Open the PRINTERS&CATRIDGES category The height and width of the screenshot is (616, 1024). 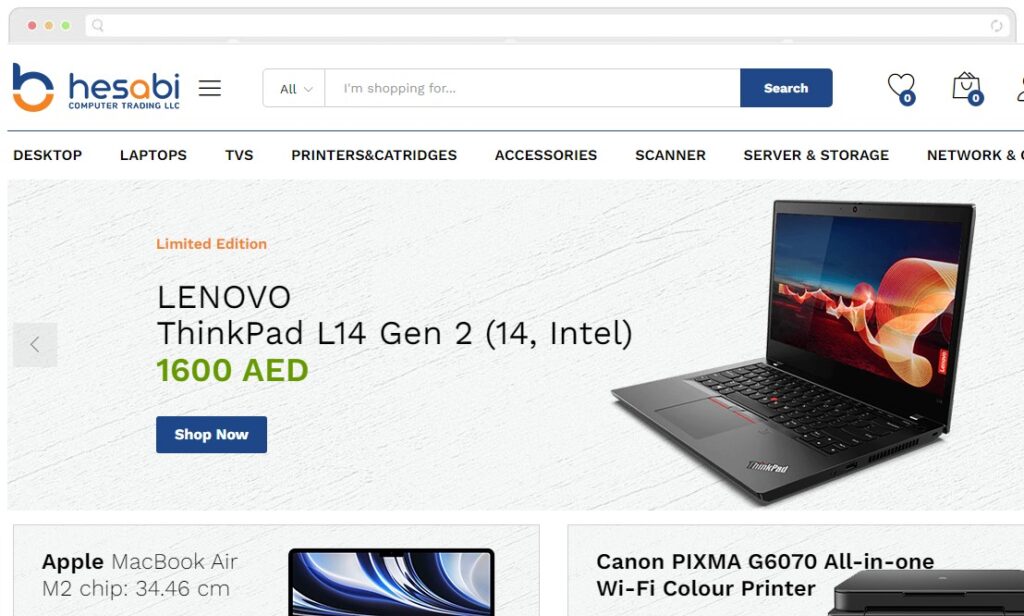[x=374, y=155]
